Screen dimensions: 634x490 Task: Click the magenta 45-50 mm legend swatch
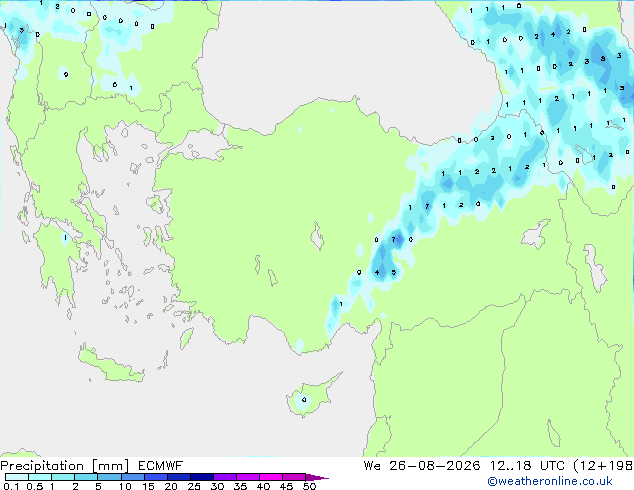294,477
